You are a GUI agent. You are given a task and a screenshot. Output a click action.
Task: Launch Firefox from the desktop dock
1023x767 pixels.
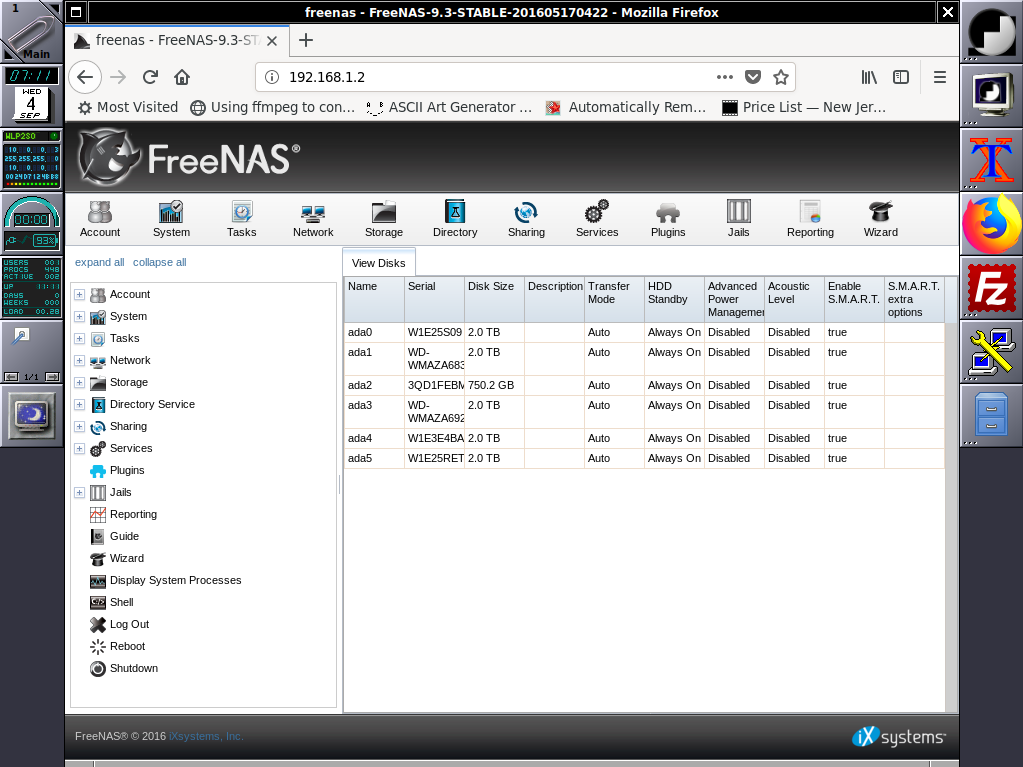[991, 223]
